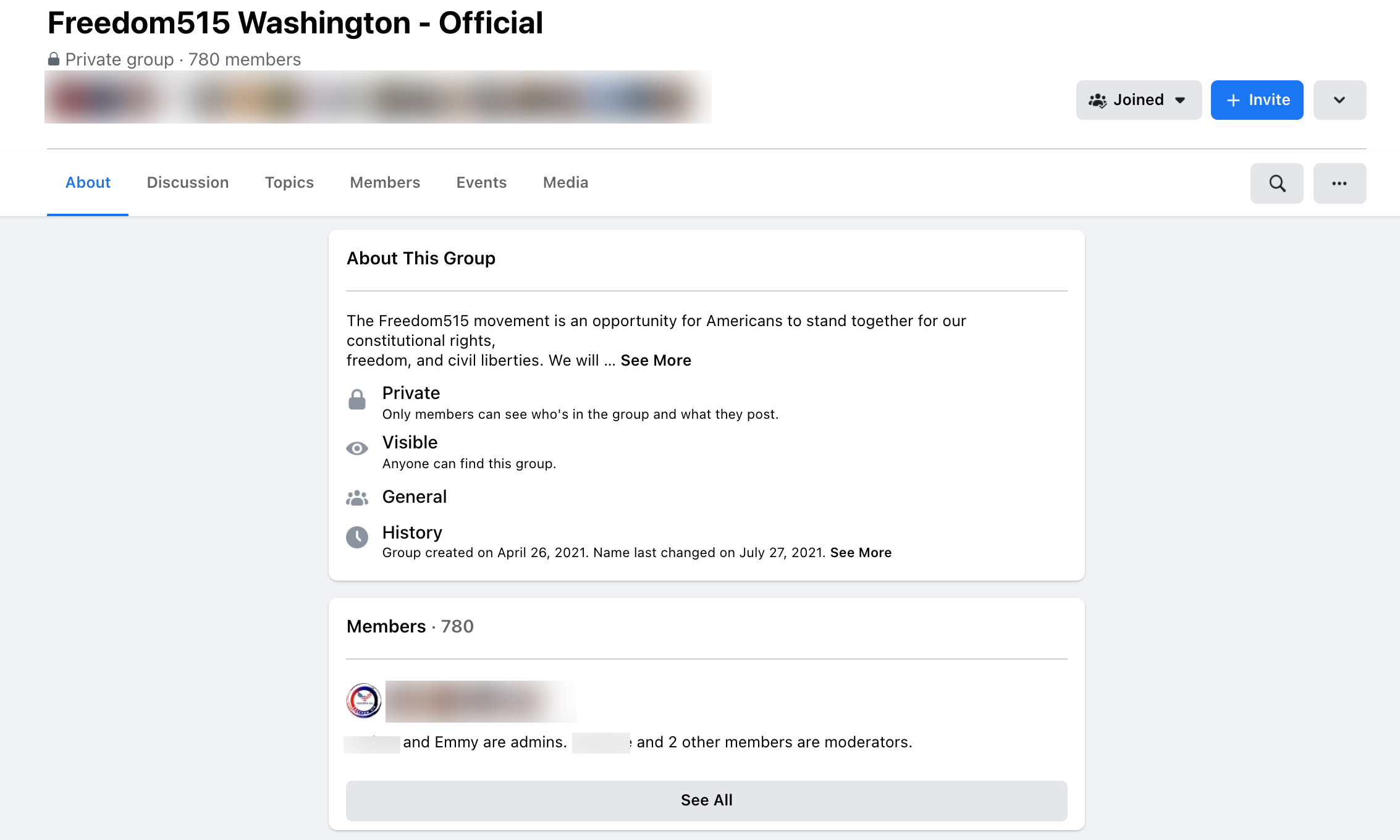Open the Topics tab

click(289, 183)
